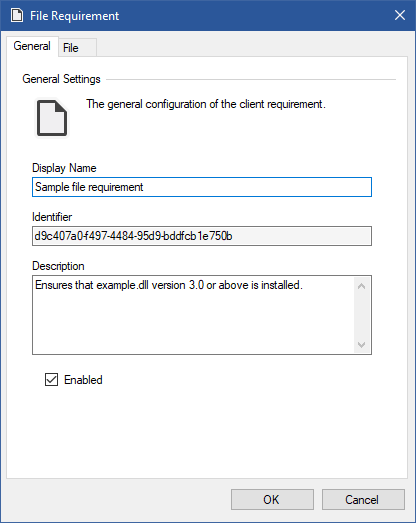This screenshot has width=416, height=523.
Task: Click the General Settings section header
Action: [x=61, y=79]
